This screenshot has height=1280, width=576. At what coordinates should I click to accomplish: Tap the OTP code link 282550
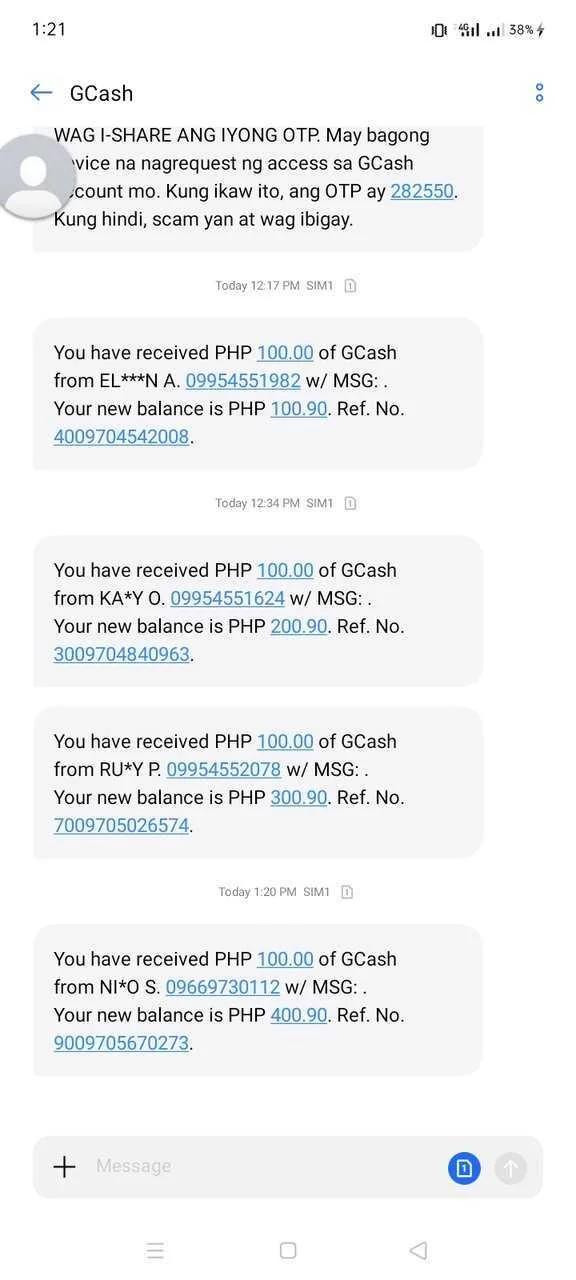tap(423, 191)
